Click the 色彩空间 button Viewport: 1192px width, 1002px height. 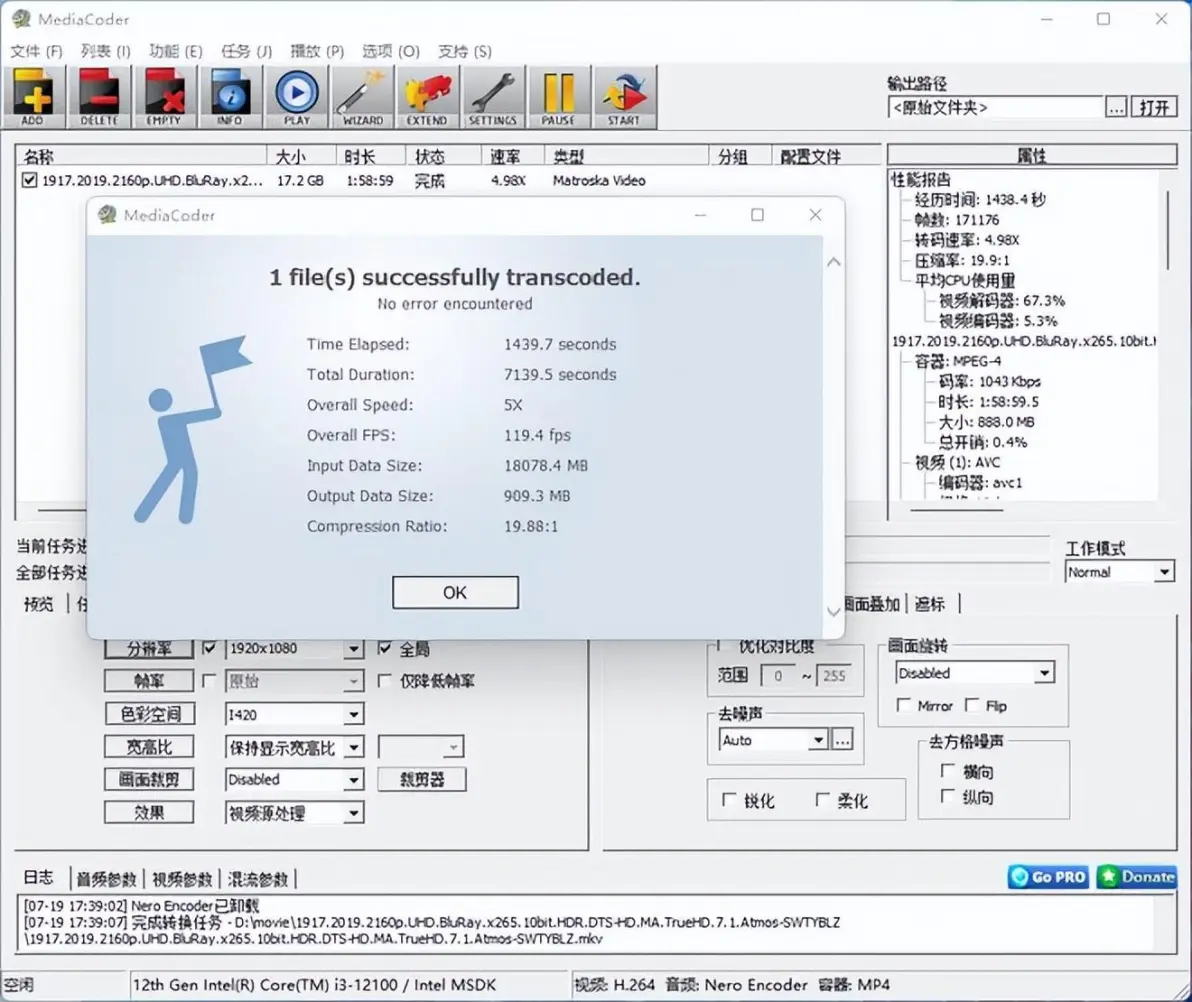click(x=149, y=714)
